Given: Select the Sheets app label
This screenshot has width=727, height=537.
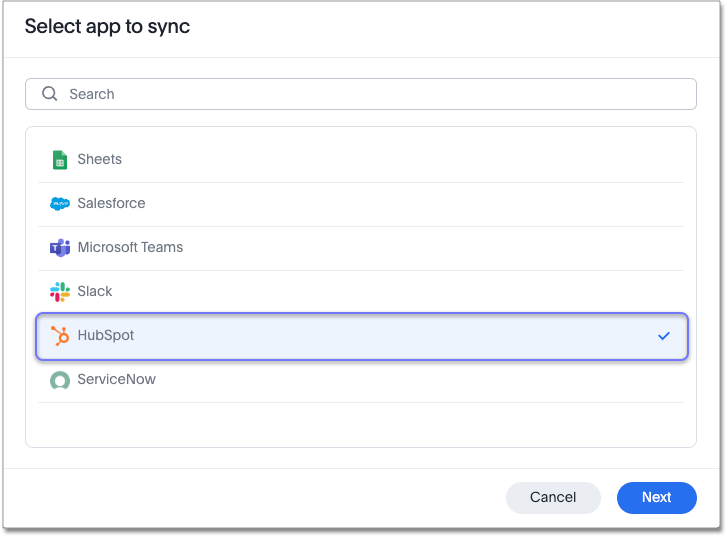Looking at the screenshot, I should coord(100,159).
